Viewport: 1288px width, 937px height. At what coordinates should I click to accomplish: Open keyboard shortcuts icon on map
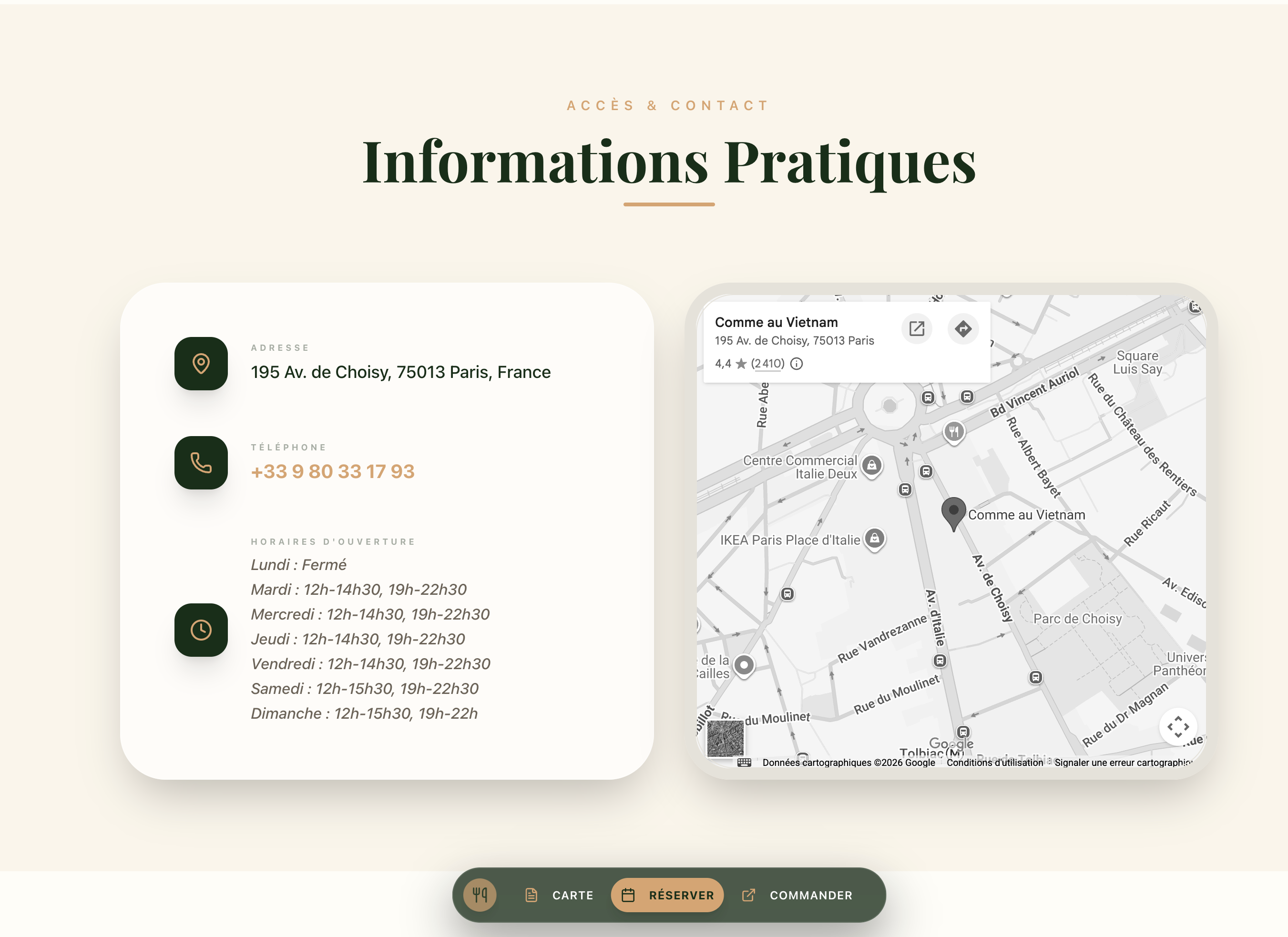coord(744,762)
